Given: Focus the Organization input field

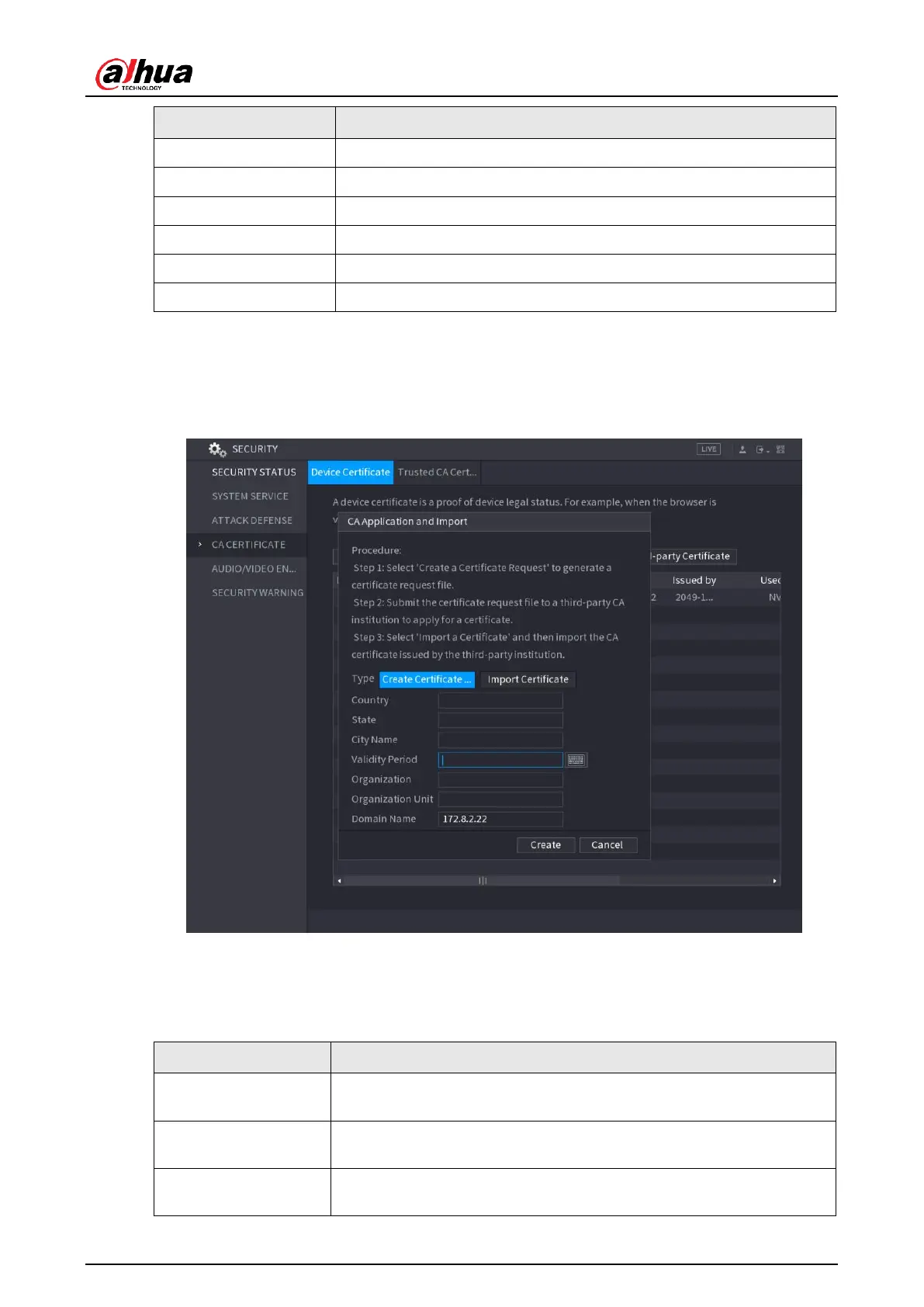Looking at the screenshot, I should pyautogui.click(x=500, y=779).
